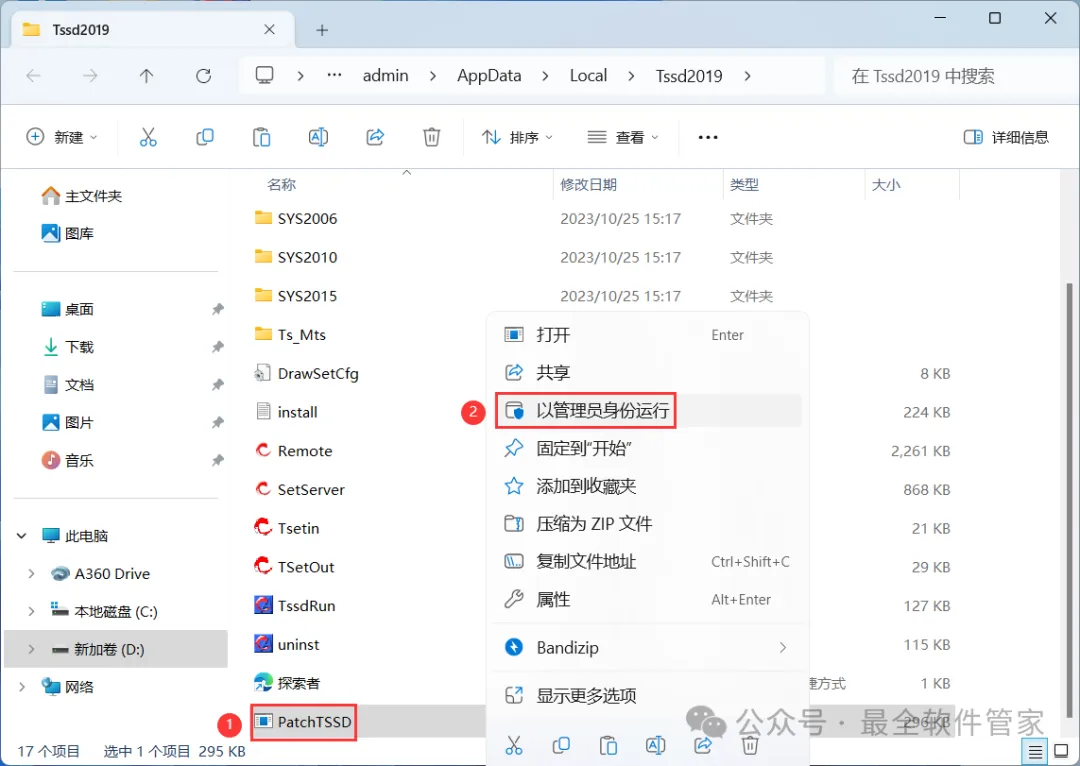Open a new tab with plus button
This screenshot has height=766, width=1080.
(322, 30)
